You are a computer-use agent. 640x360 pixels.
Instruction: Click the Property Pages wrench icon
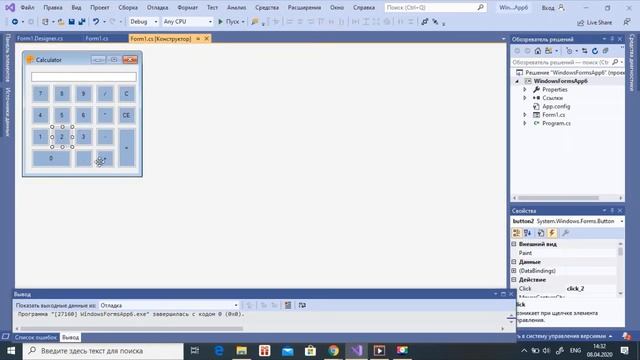click(x=565, y=233)
